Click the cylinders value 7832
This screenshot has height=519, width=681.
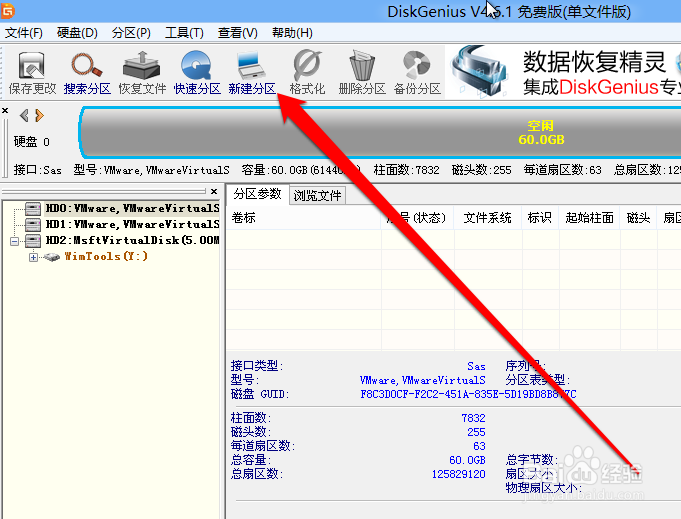(473, 418)
